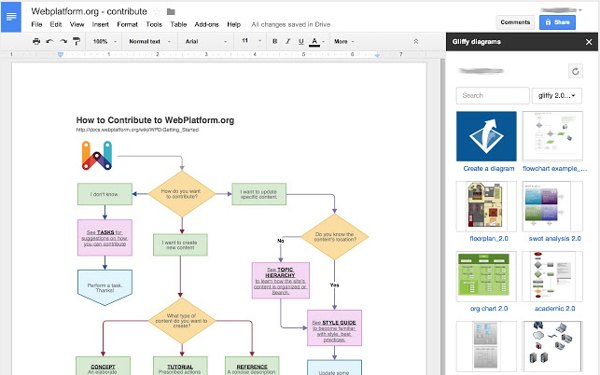Star the Webplatform.org document

pyautogui.click(x=157, y=12)
